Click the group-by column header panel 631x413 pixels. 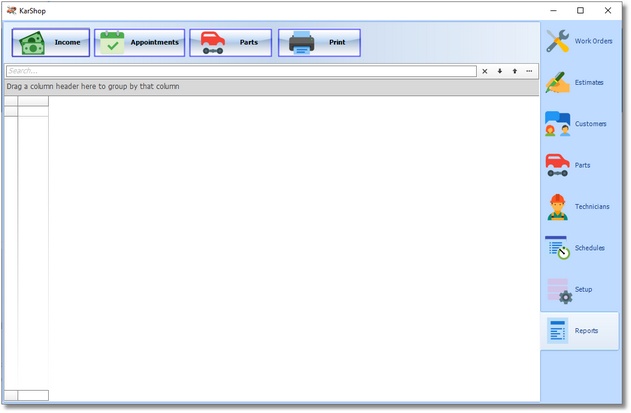270,87
